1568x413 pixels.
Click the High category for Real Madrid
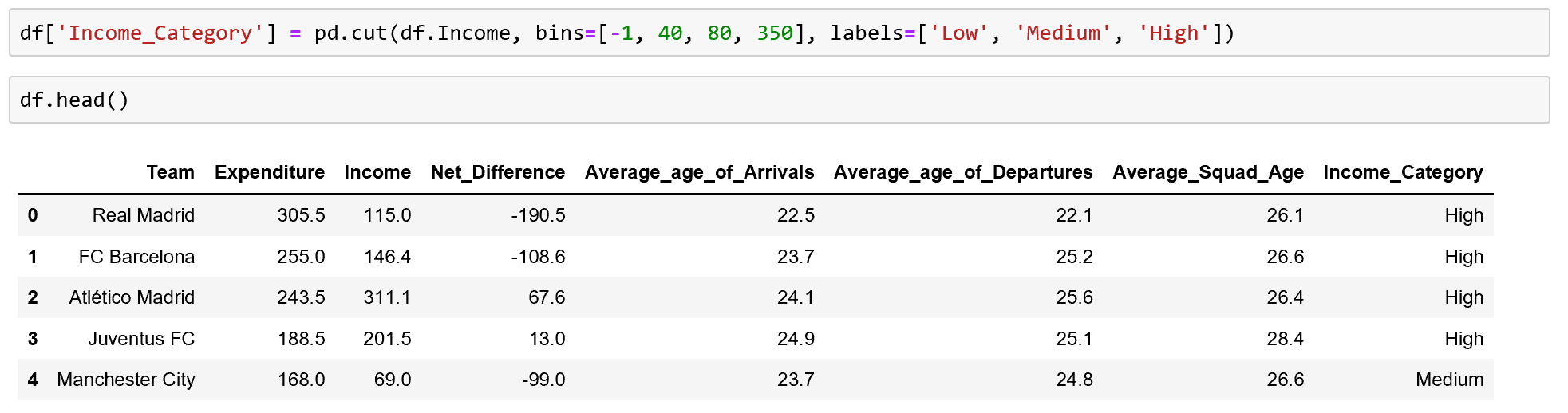tap(1463, 215)
